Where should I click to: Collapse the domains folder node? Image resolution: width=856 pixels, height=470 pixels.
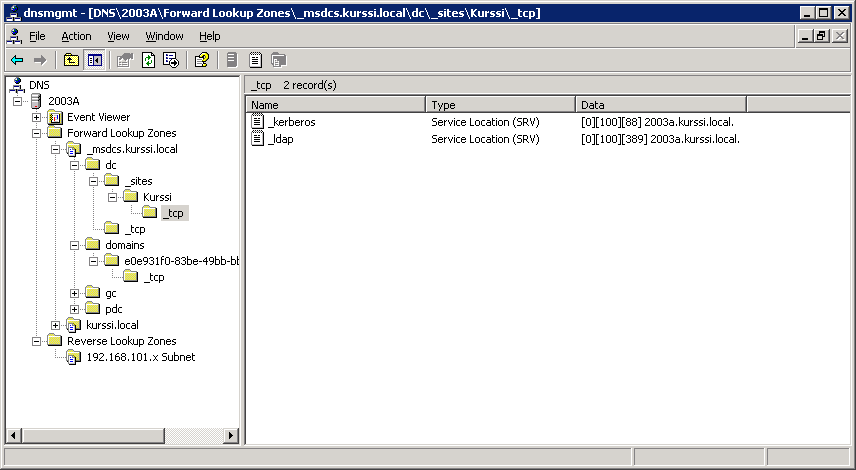[74, 245]
